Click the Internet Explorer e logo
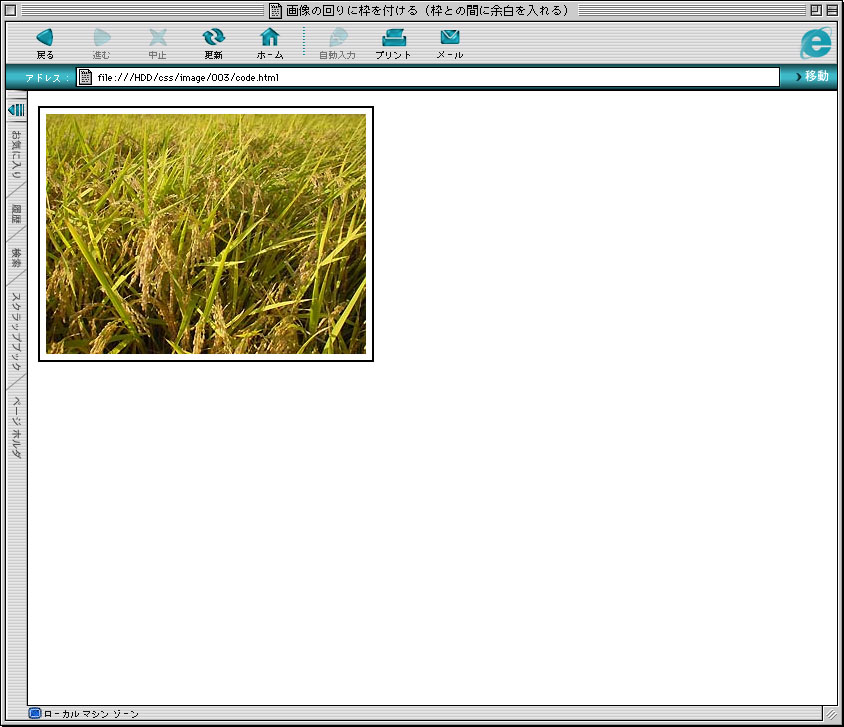This screenshot has height=727, width=844. (815, 43)
